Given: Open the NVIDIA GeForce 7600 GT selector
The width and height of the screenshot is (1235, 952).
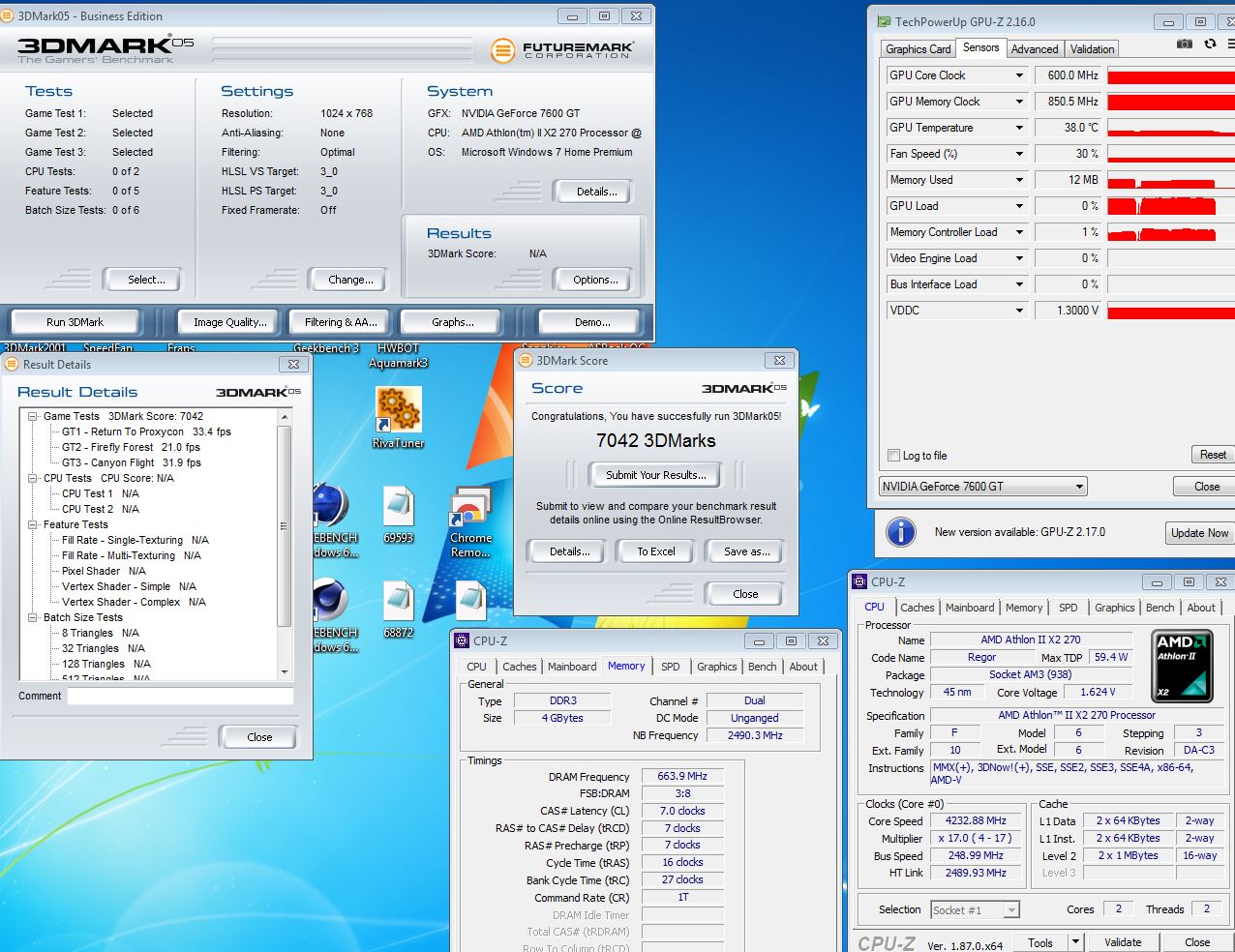Looking at the screenshot, I should (982, 487).
